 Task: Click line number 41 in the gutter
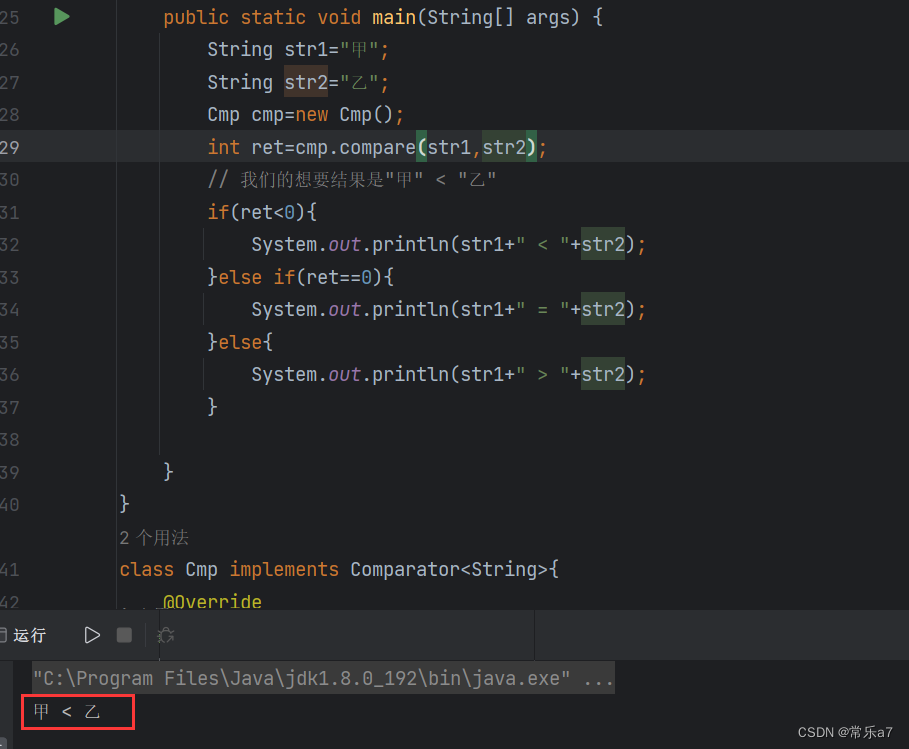pos(10,569)
